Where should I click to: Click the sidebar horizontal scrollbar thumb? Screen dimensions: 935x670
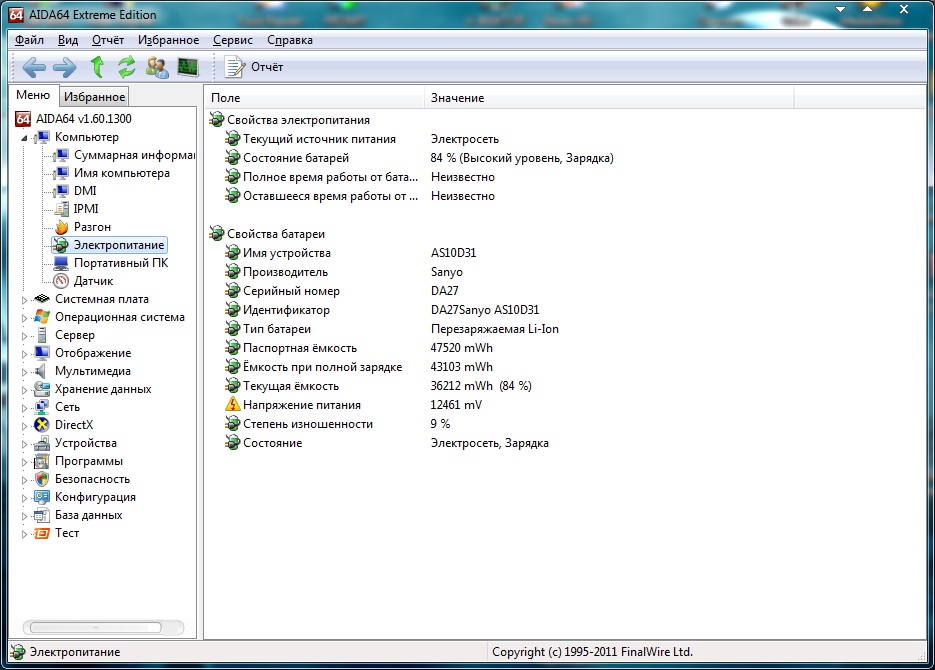pyautogui.click(x=95, y=628)
